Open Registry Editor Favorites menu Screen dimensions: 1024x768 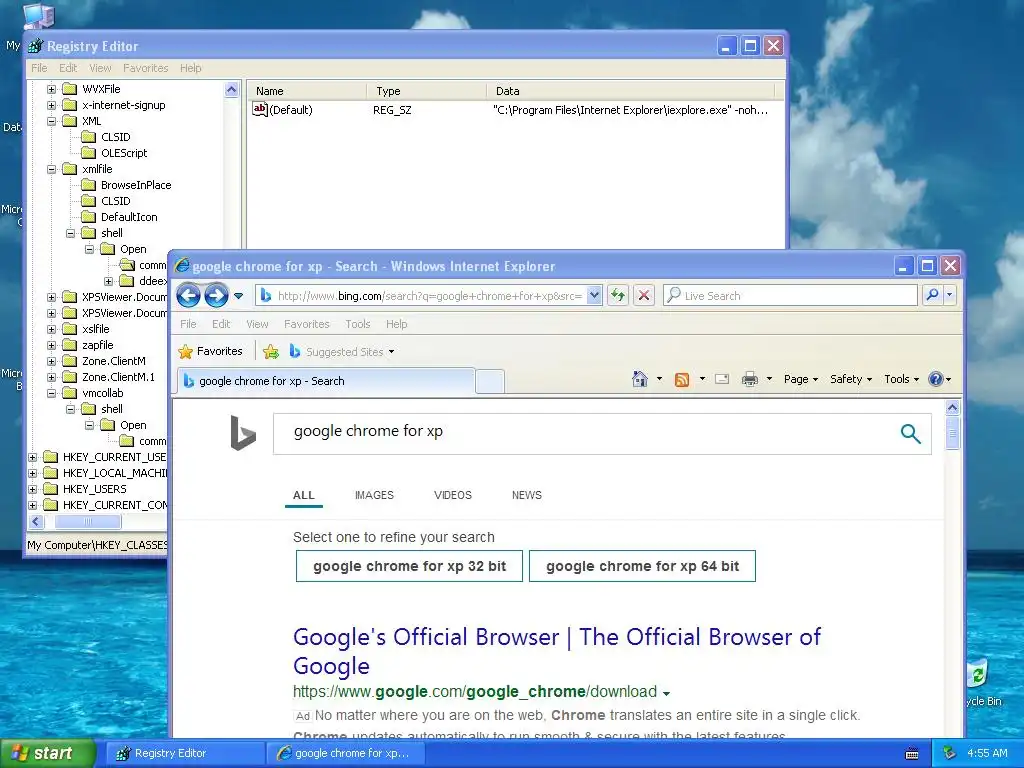click(x=146, y=68)
